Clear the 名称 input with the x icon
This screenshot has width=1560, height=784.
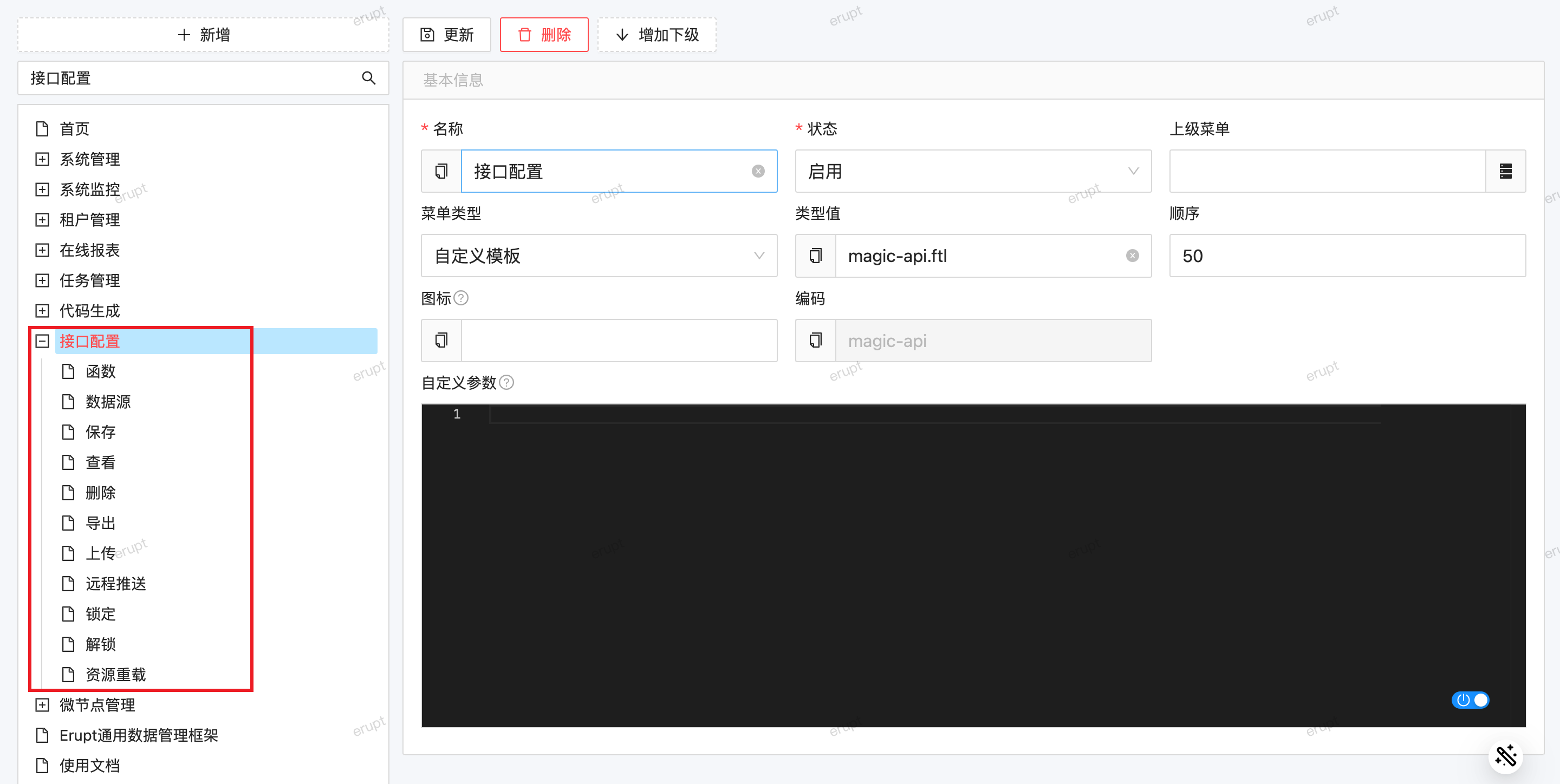(758, 171)
